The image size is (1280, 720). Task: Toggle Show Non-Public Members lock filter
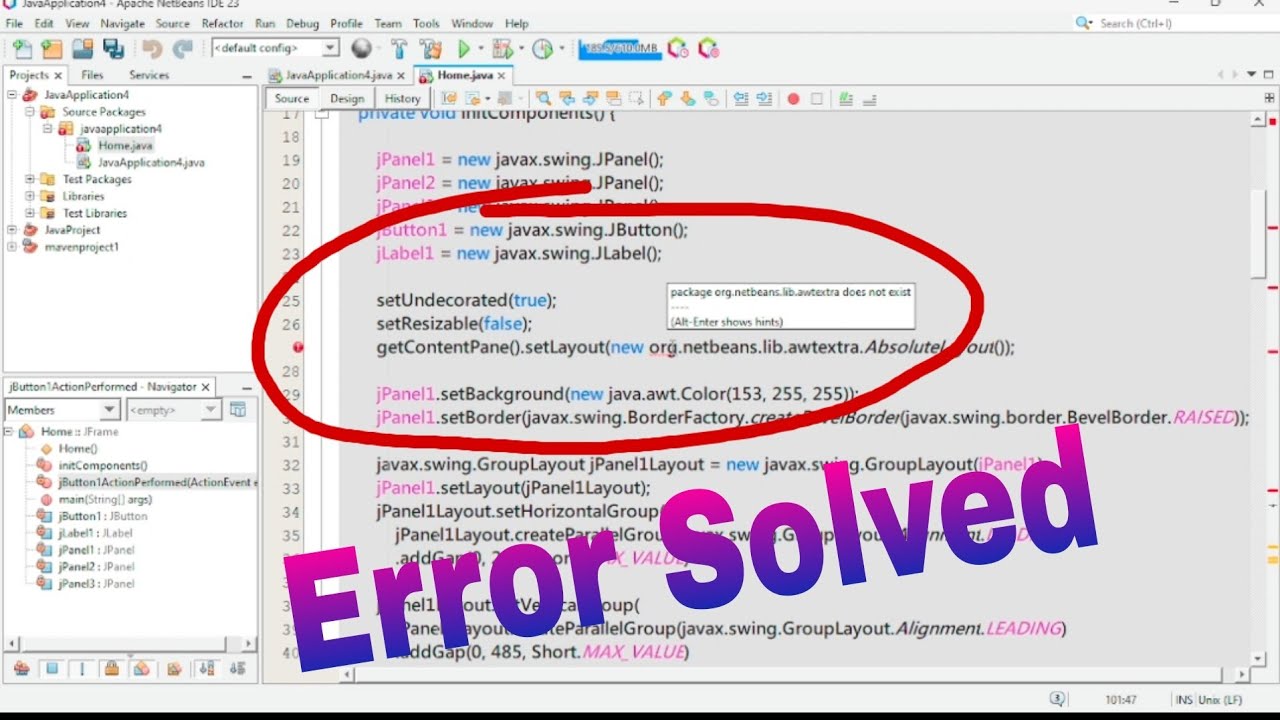pos(112,668)
